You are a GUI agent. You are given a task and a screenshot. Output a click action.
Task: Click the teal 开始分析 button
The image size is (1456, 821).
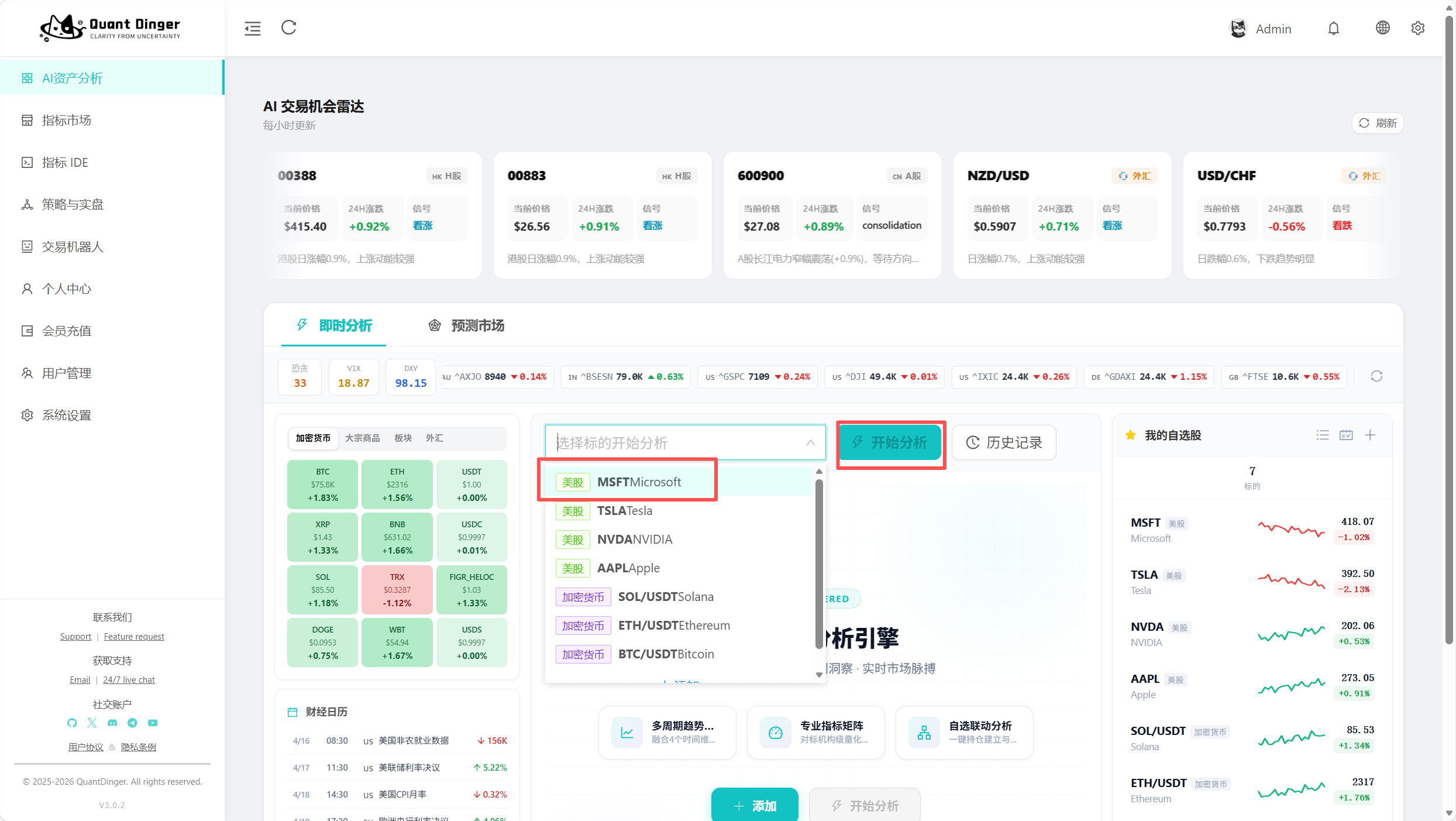tap(890, 442)
